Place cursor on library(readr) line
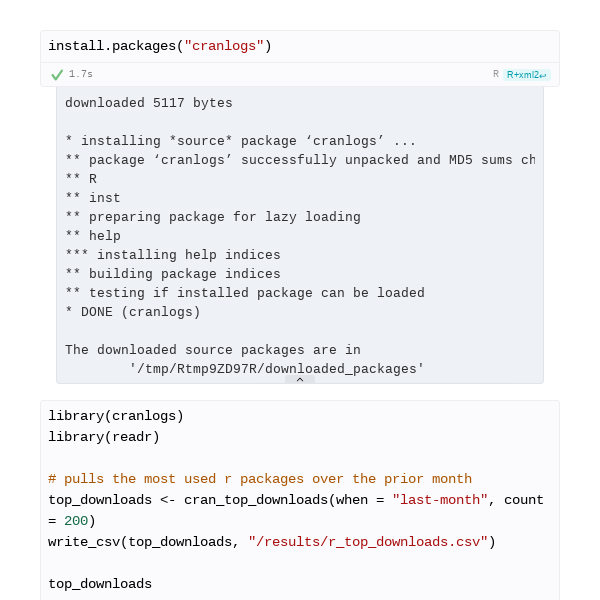 click(104, 437)
